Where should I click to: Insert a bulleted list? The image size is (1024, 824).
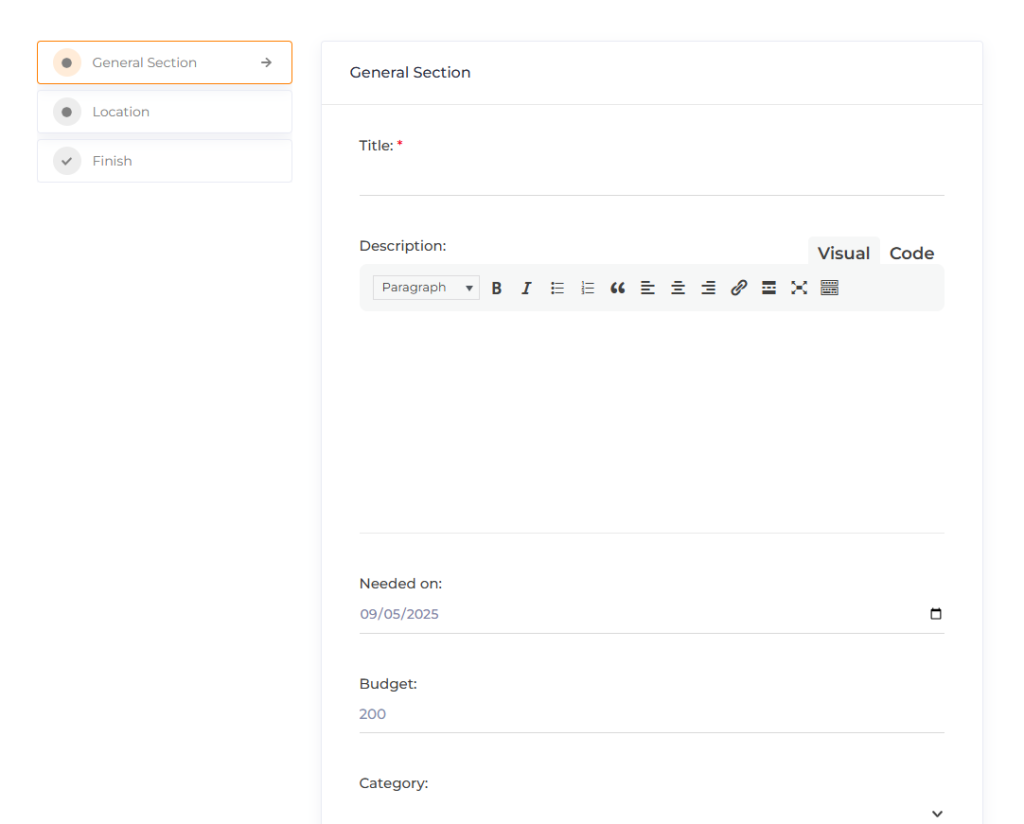click(557, 288)
